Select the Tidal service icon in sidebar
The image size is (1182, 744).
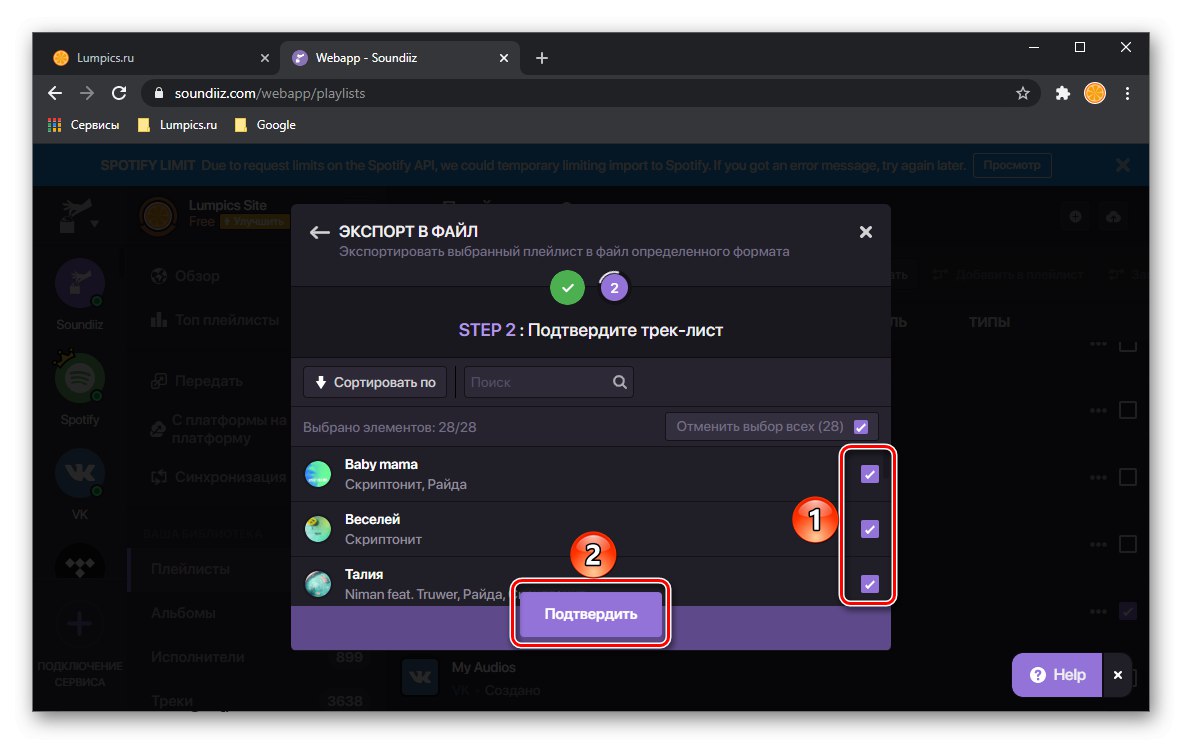(x=79, y=563)
